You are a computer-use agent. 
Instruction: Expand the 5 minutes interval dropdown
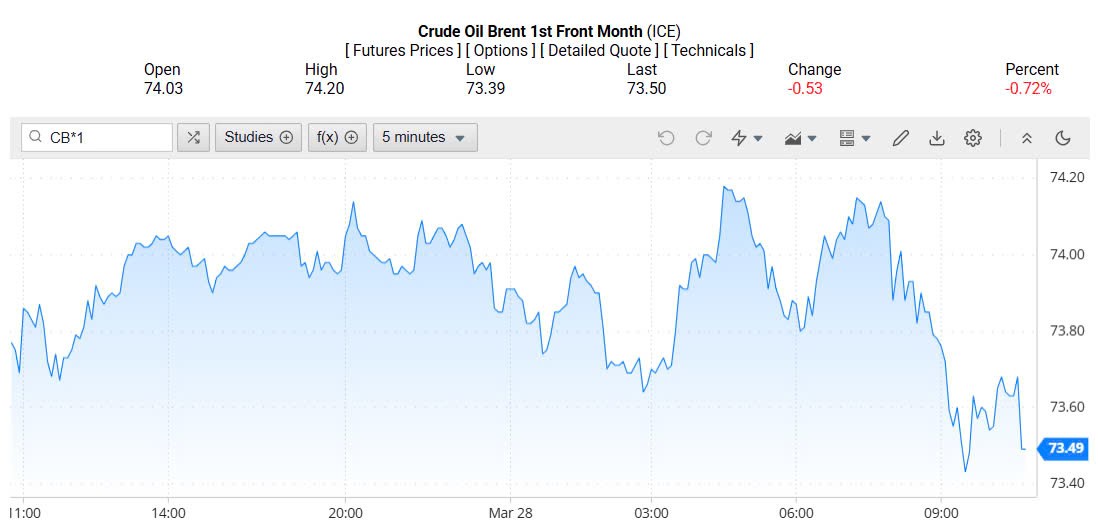(x=425, y=138)
